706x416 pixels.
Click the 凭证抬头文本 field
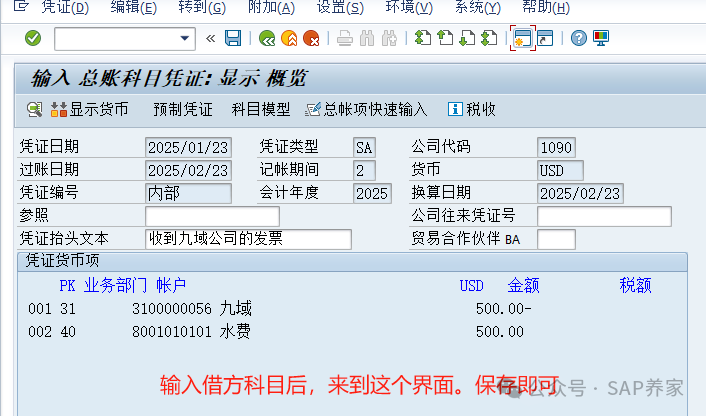click(248, 239)
